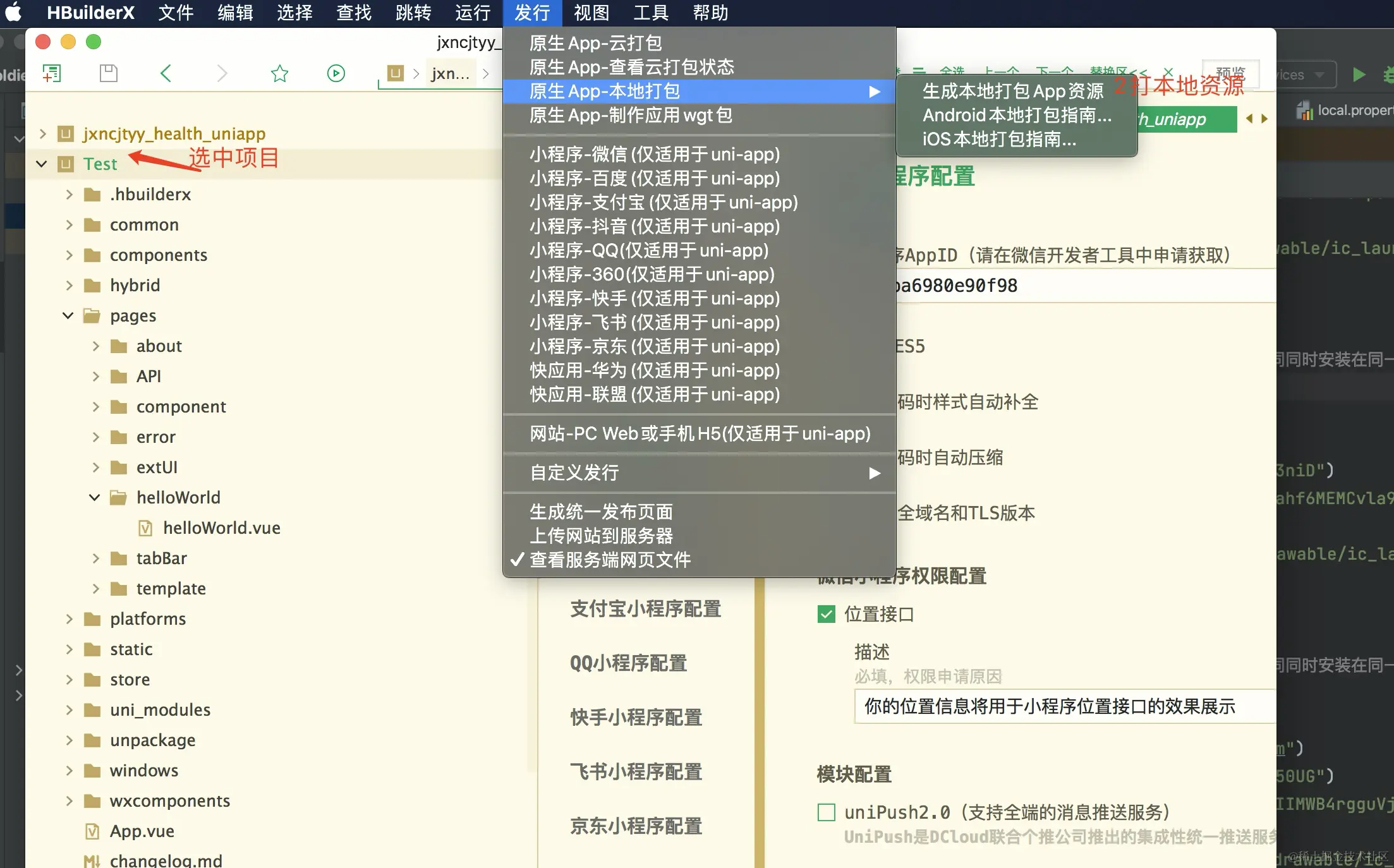Click the AppID input field
The width and height of the screenshot is (1394, 868).
pos(1086,286)
